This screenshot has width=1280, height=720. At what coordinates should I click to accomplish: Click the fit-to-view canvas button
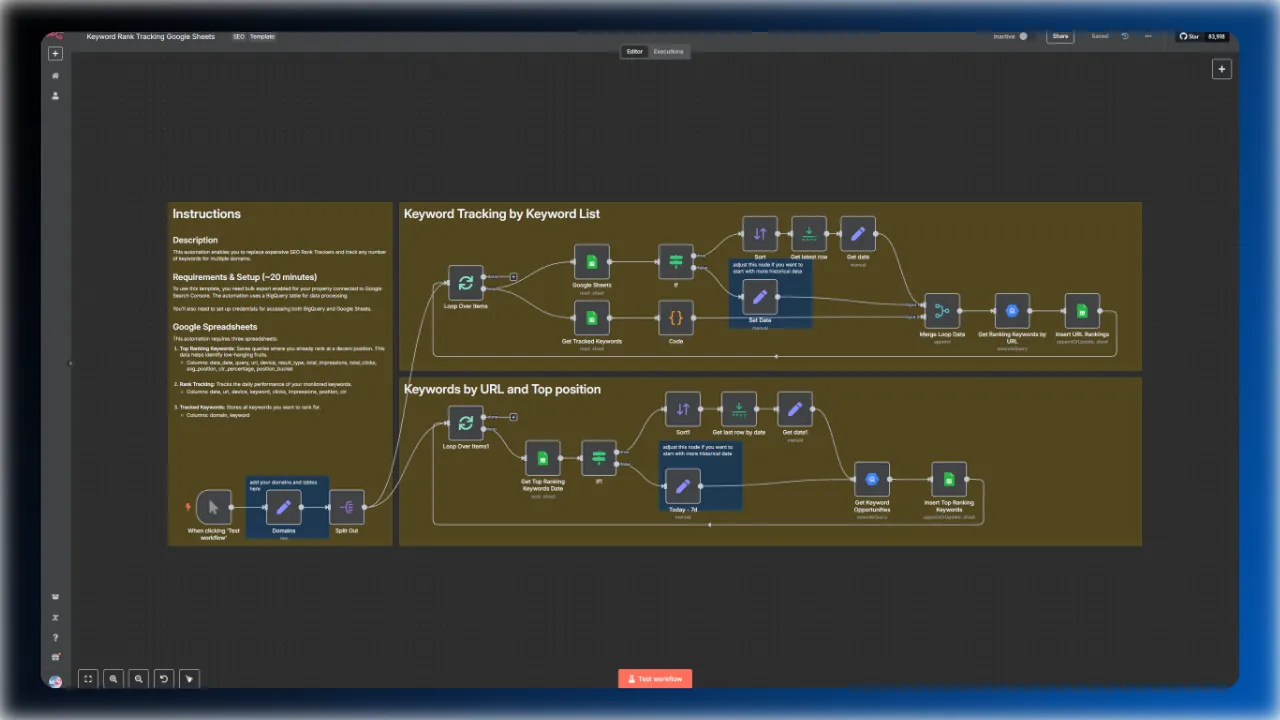(88, 678)
